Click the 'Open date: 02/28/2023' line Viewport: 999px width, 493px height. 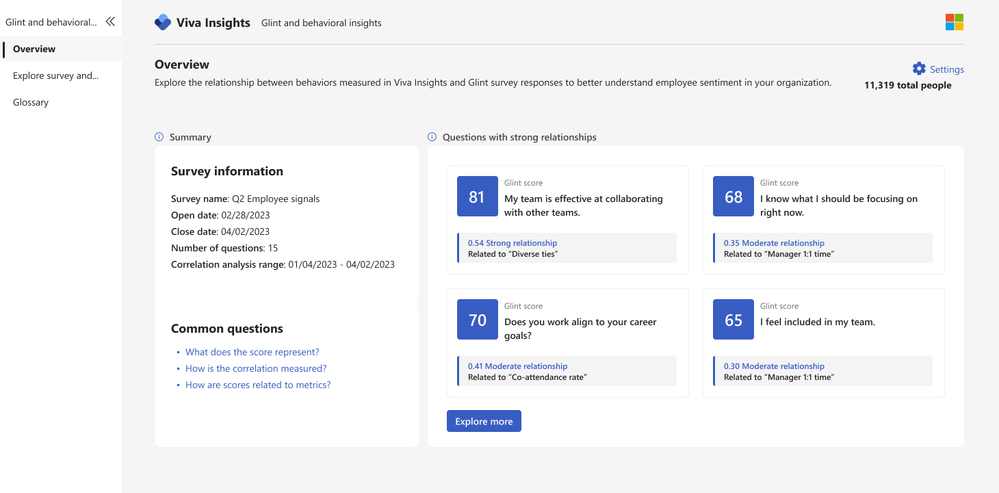pyautogui.click(x=220, y=215)
